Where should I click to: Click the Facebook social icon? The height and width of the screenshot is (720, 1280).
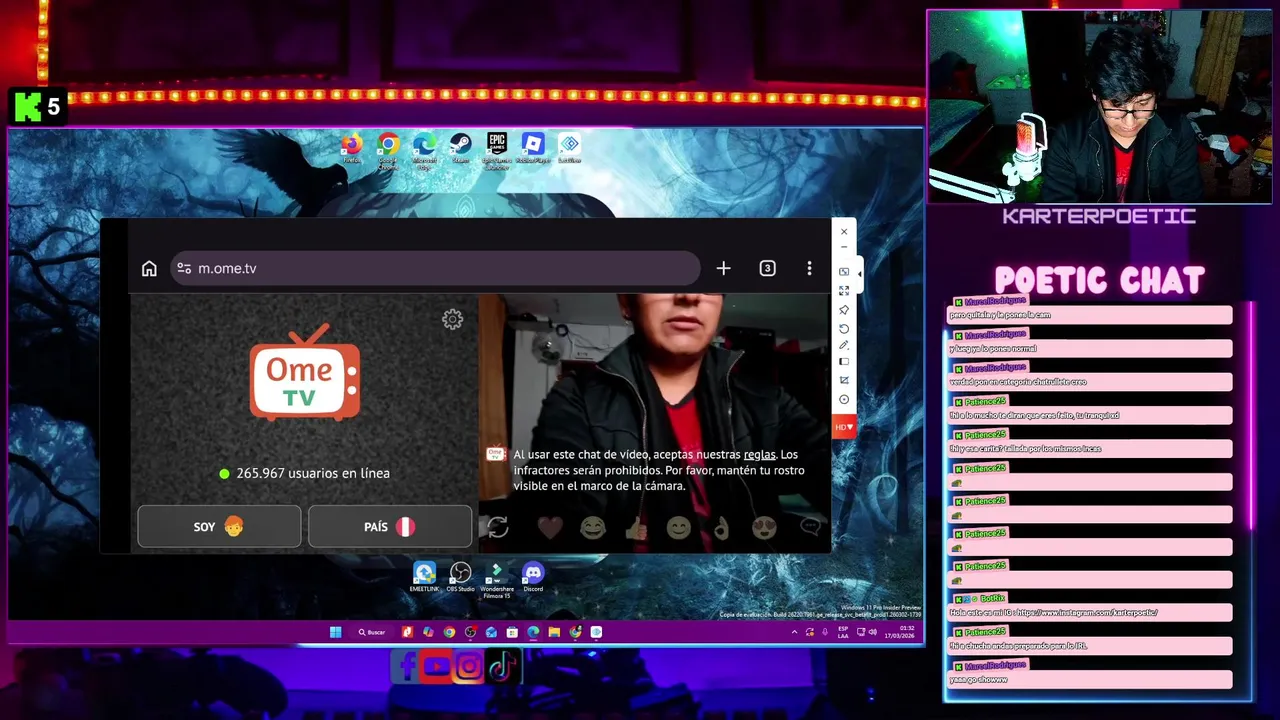pos(405,666)
